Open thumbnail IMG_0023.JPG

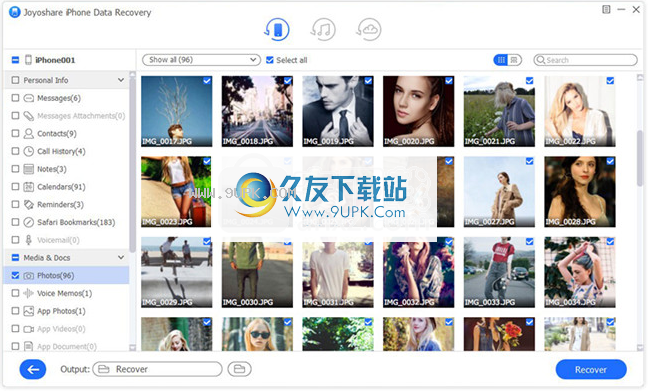tap(176, 192)
